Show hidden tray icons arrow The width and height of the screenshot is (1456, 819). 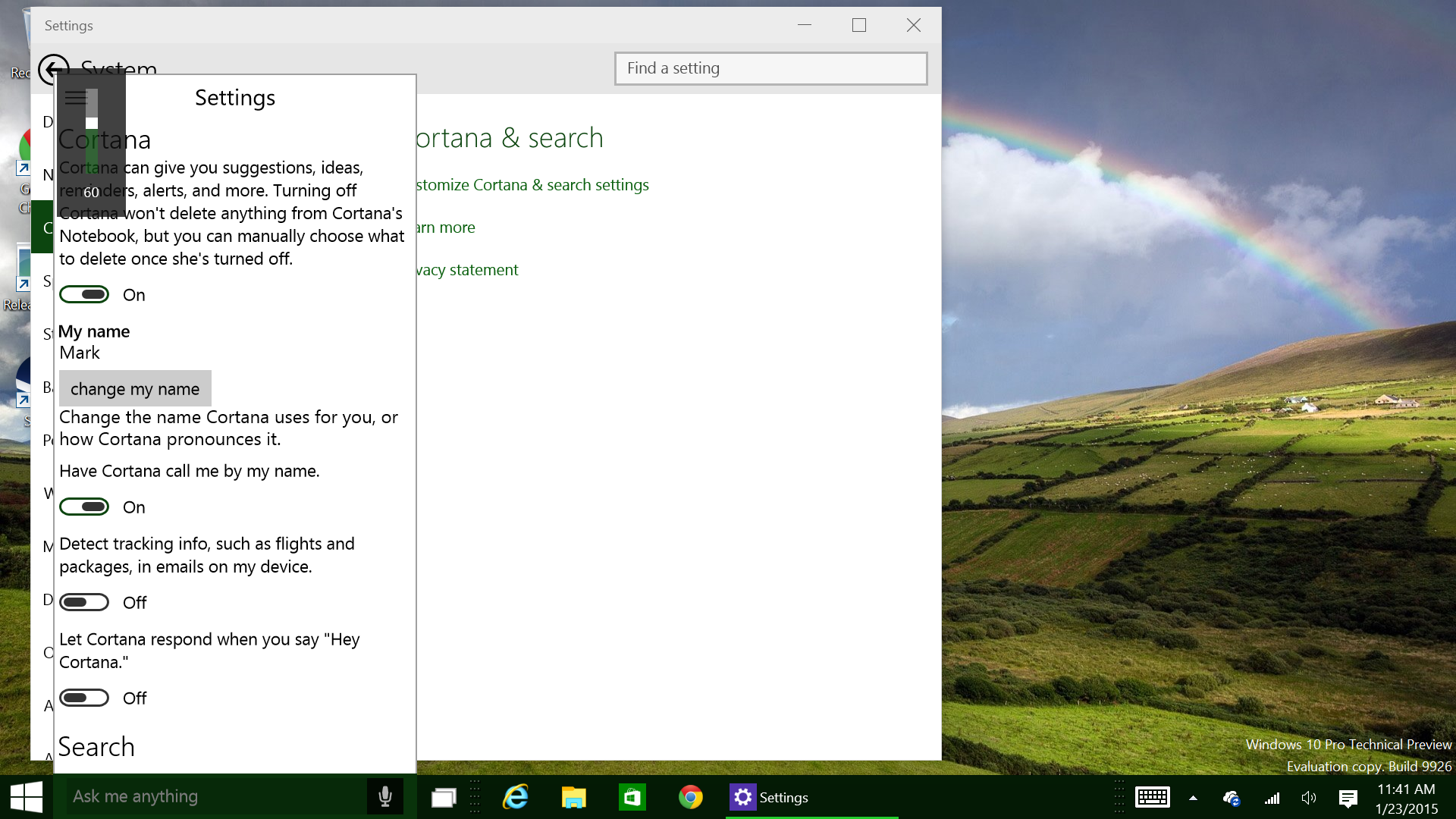(x=1193, y=798)
